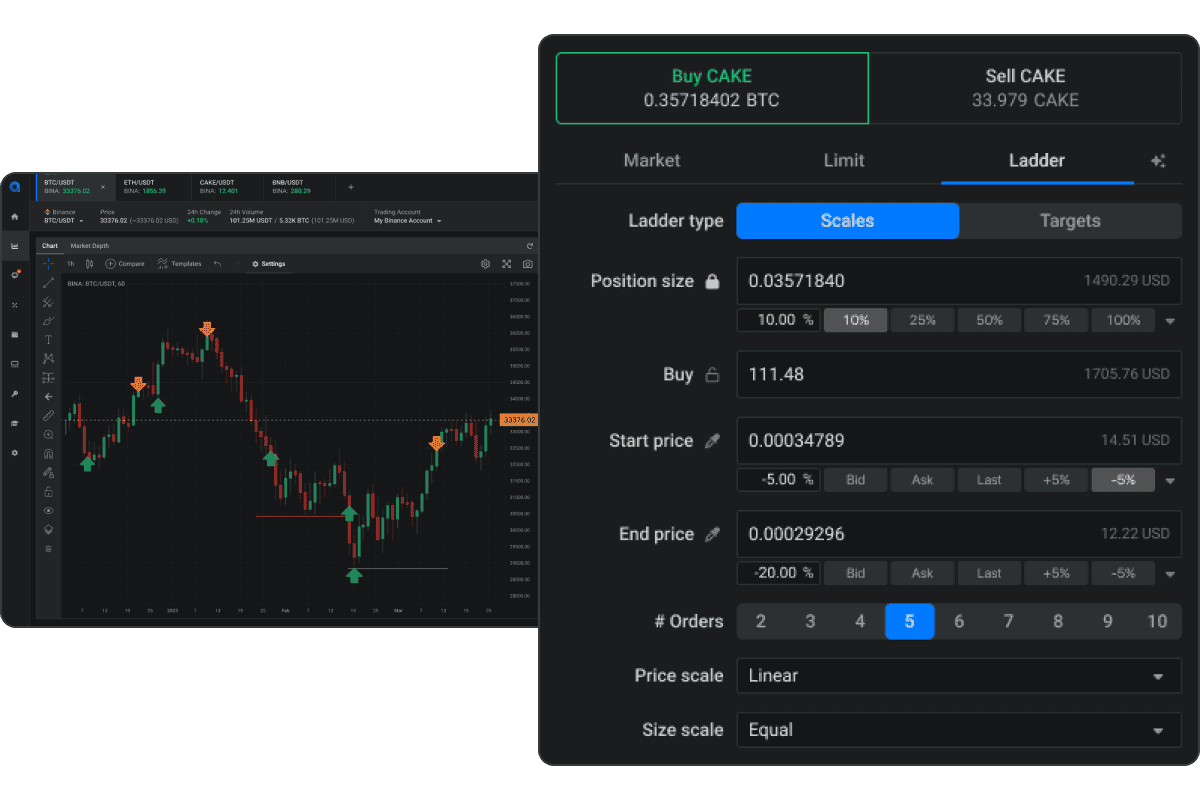Toggle the Position size lock
The width and height of the screenshot is (1200, 800).
(x=712, y=282)
